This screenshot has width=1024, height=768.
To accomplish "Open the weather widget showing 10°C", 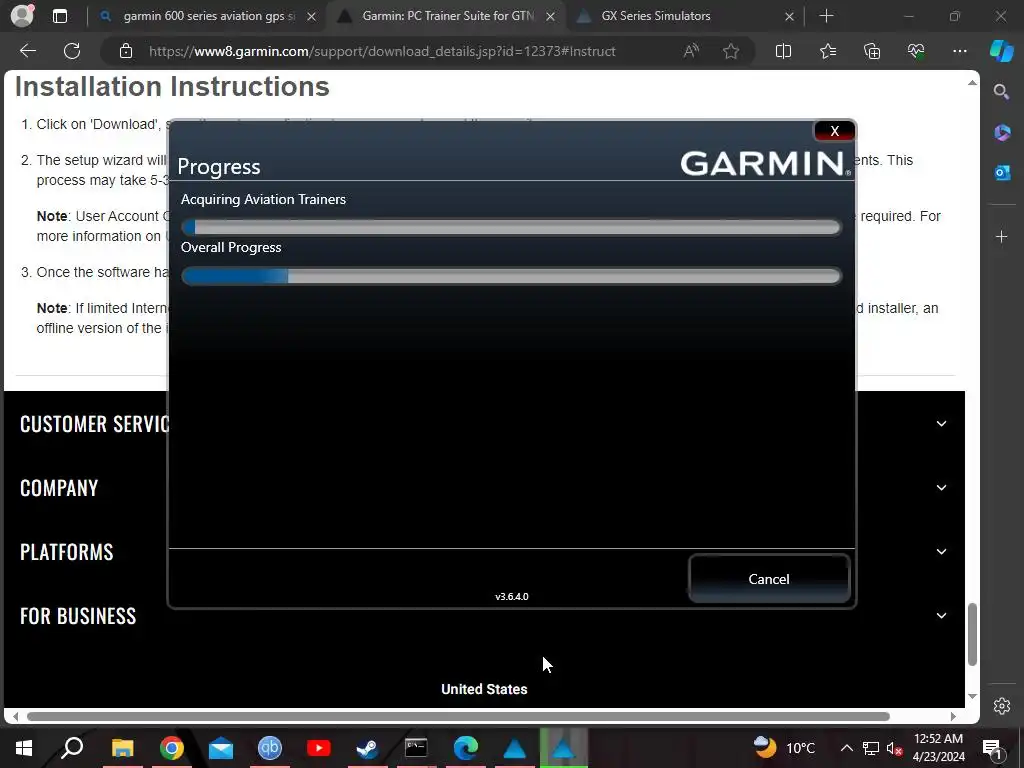I will [x=784, y=748].
